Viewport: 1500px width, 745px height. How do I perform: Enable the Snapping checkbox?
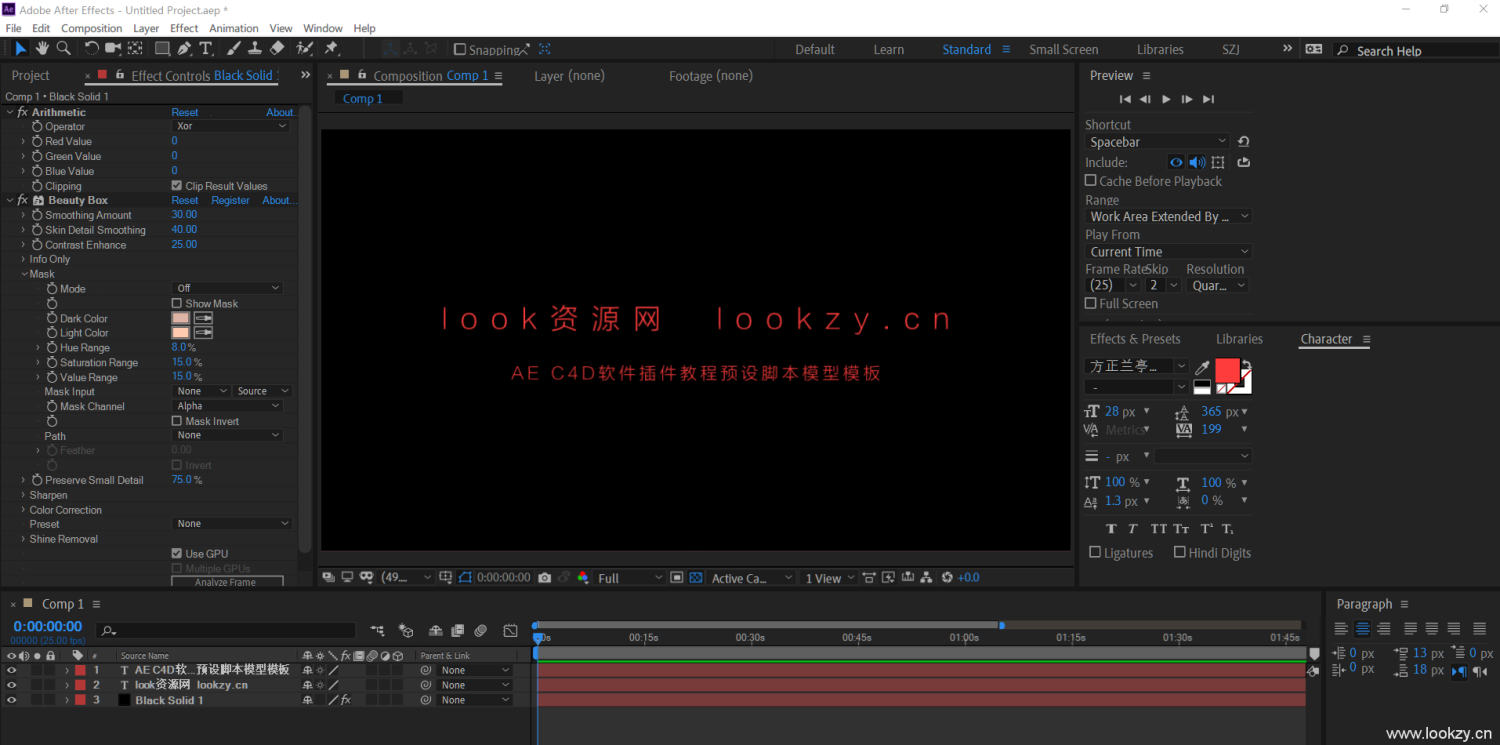pos(460,49)
